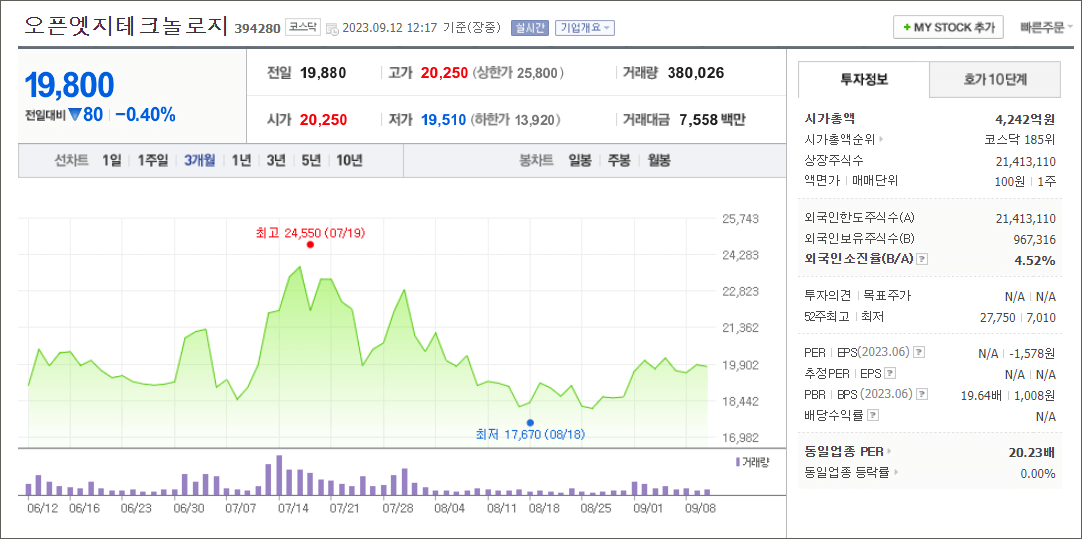This screenshot has width=1082, height=539.
Task: Click the 동일업종 등락률 link
Action: pyautogui.click(x=847, y=473)
